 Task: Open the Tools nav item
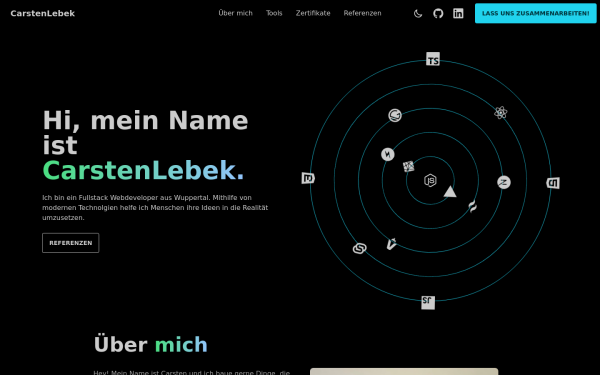point(274,13)
